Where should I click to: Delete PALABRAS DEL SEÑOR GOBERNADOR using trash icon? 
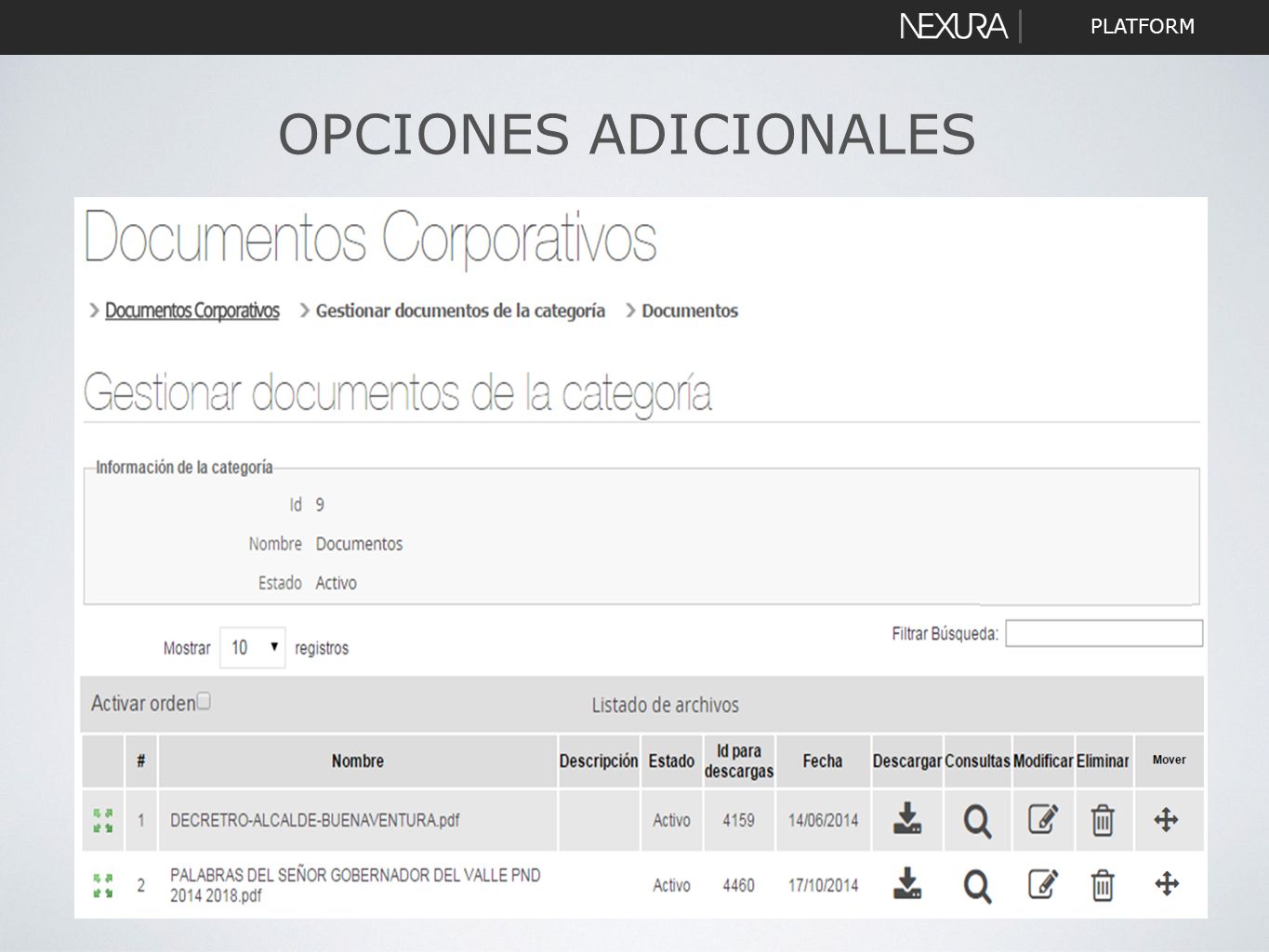(1103, 885)
